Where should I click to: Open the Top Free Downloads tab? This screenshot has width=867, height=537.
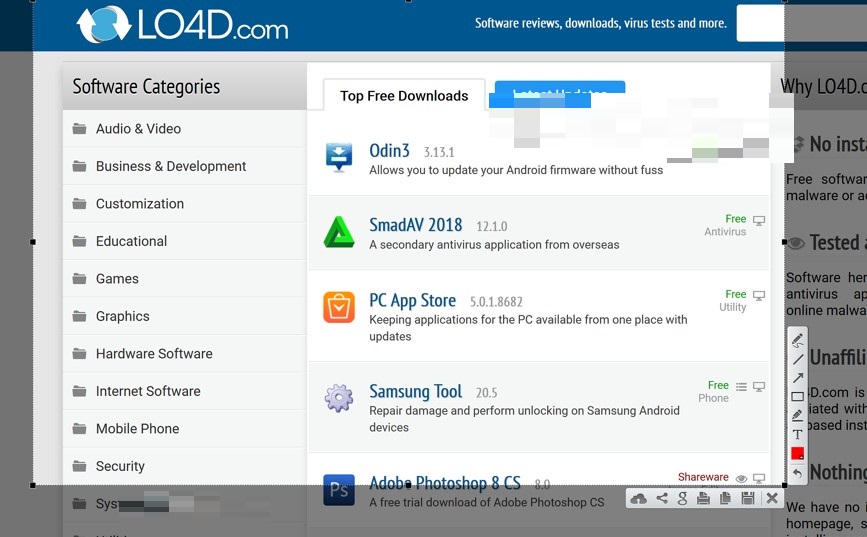pyautogui.click(x=404, y=96)
